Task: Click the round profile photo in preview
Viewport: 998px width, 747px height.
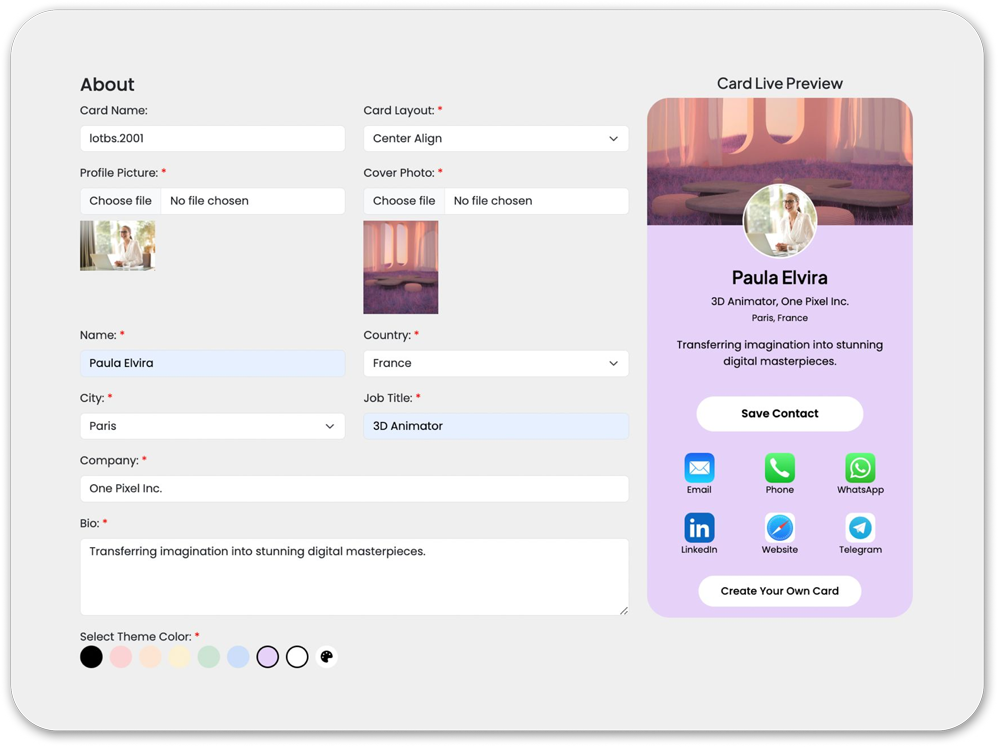Action: [x=780, y=221]
